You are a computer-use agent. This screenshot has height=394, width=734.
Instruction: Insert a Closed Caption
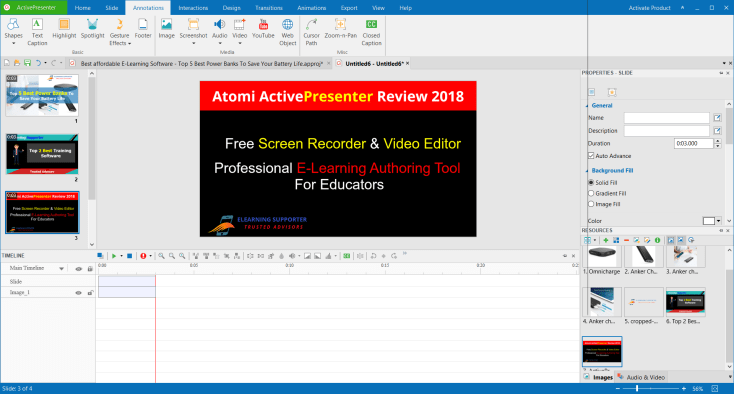point(371,31)
